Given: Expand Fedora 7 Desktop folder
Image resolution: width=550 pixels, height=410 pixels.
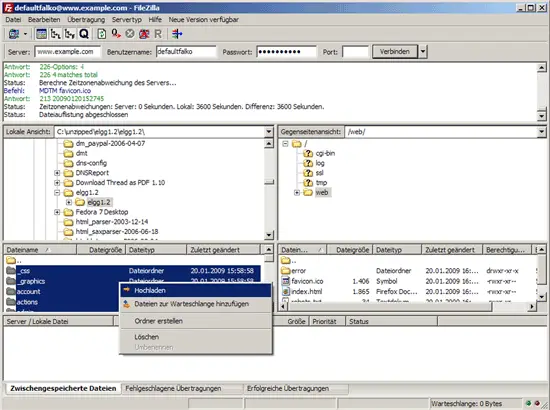Looking at the screenshot, I should pyautogui.click(x=57, y=212).
